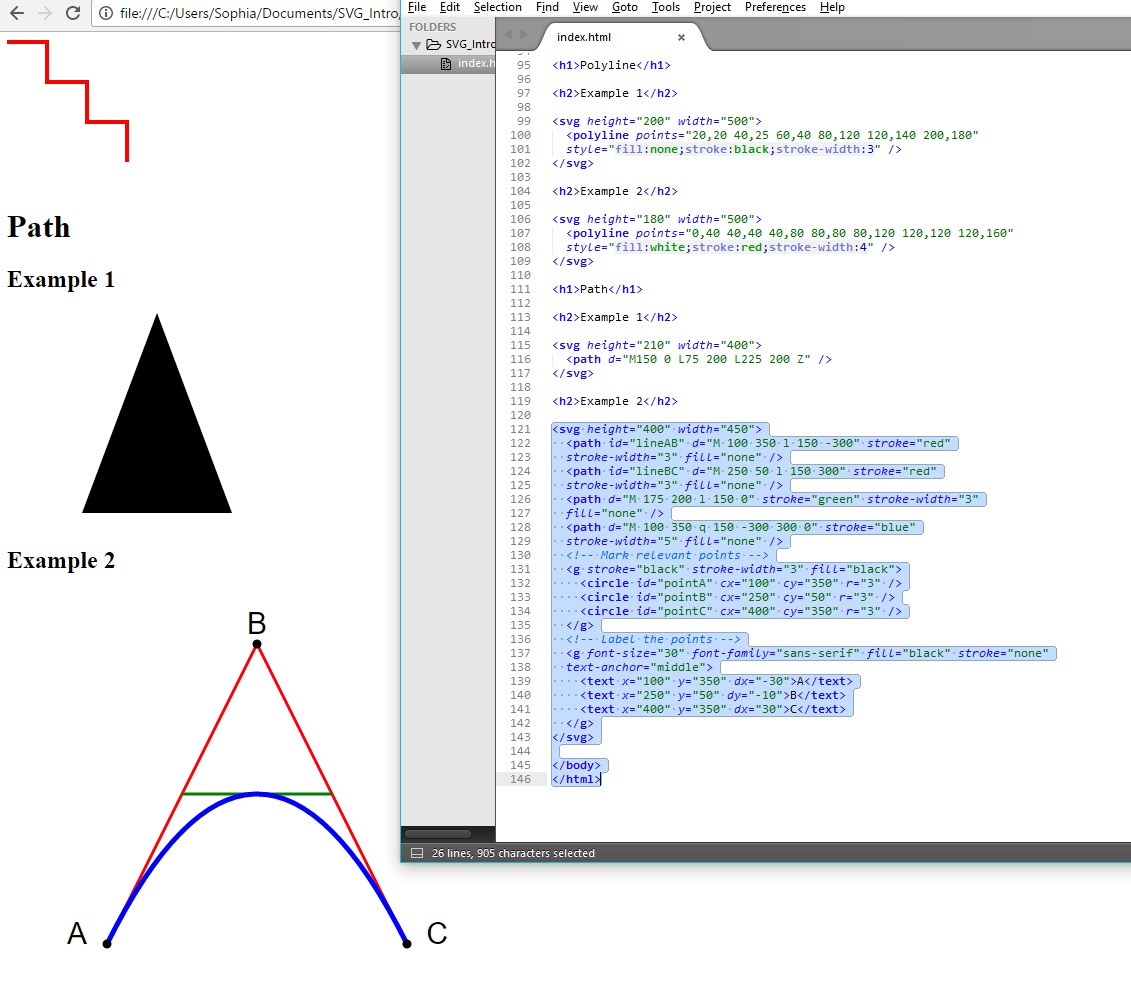
Task: Open the Help menu
Action: pyautogui.click(x=832, y=7)
